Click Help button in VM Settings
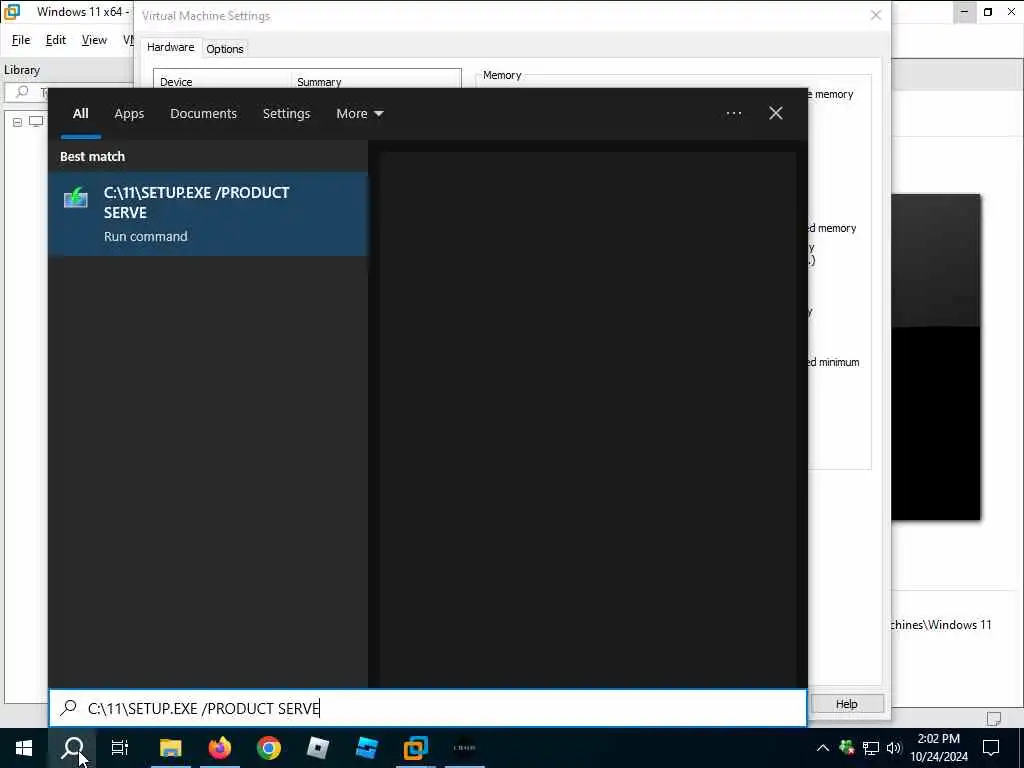This screenshot has width=1024, height=768. tap(846, 704)
